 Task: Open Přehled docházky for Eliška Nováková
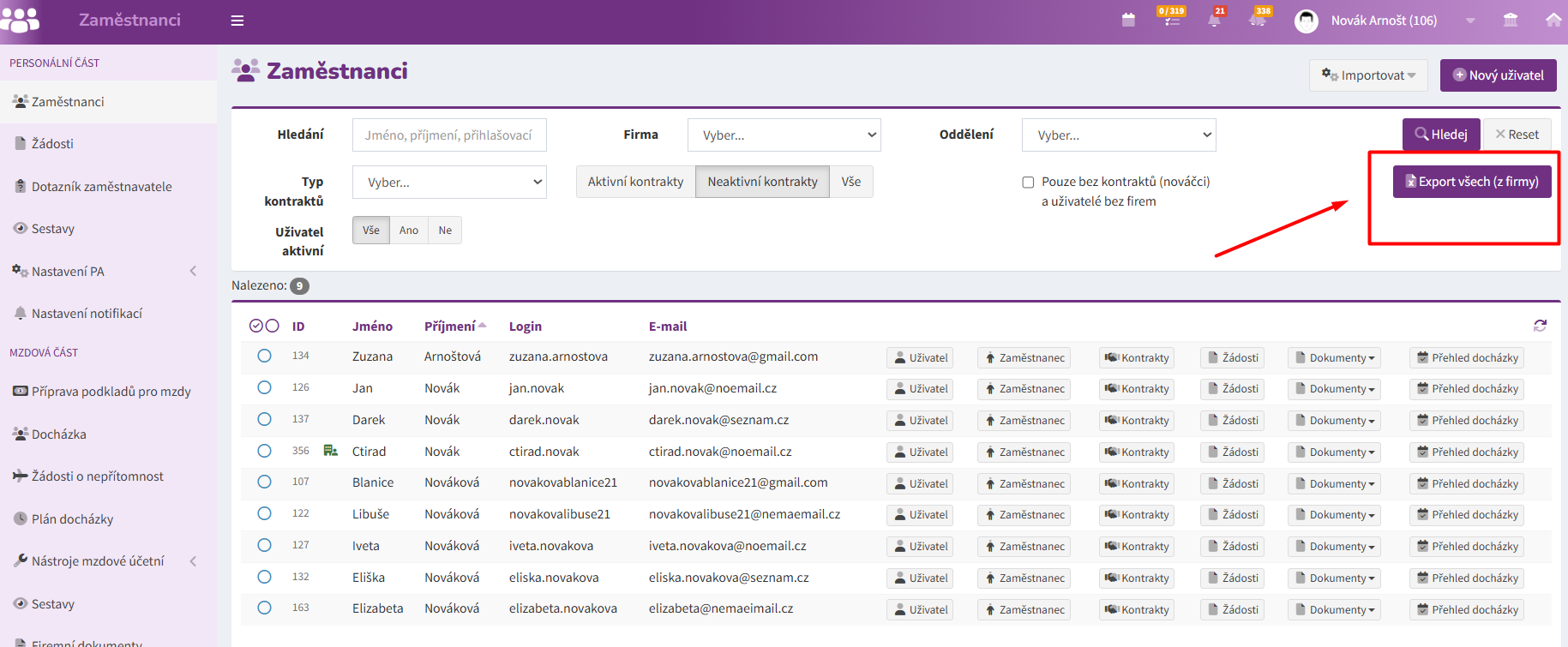point(1468,578)
